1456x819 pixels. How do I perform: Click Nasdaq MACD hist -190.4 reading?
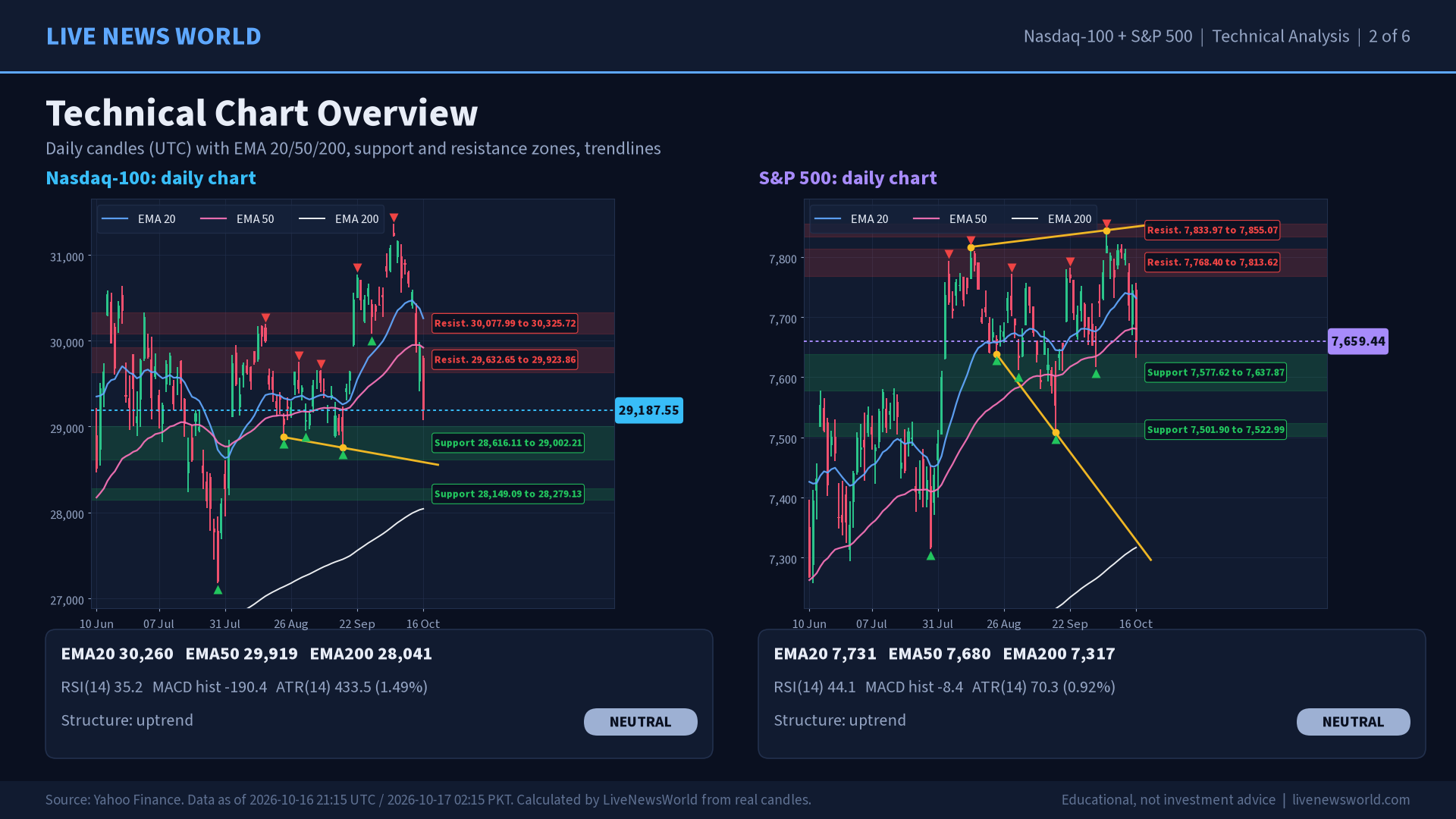pyautogui.click(x=209, y=687)
